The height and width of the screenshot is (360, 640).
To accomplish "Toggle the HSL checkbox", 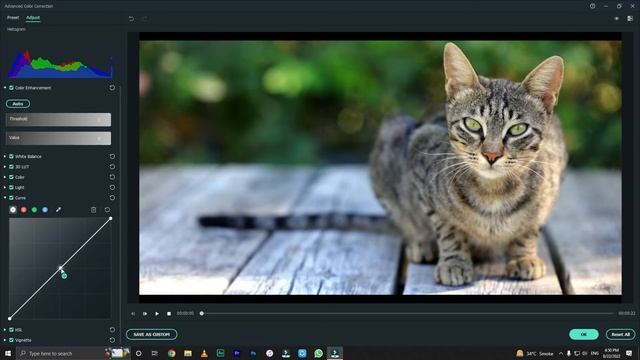I will point(11,330).
